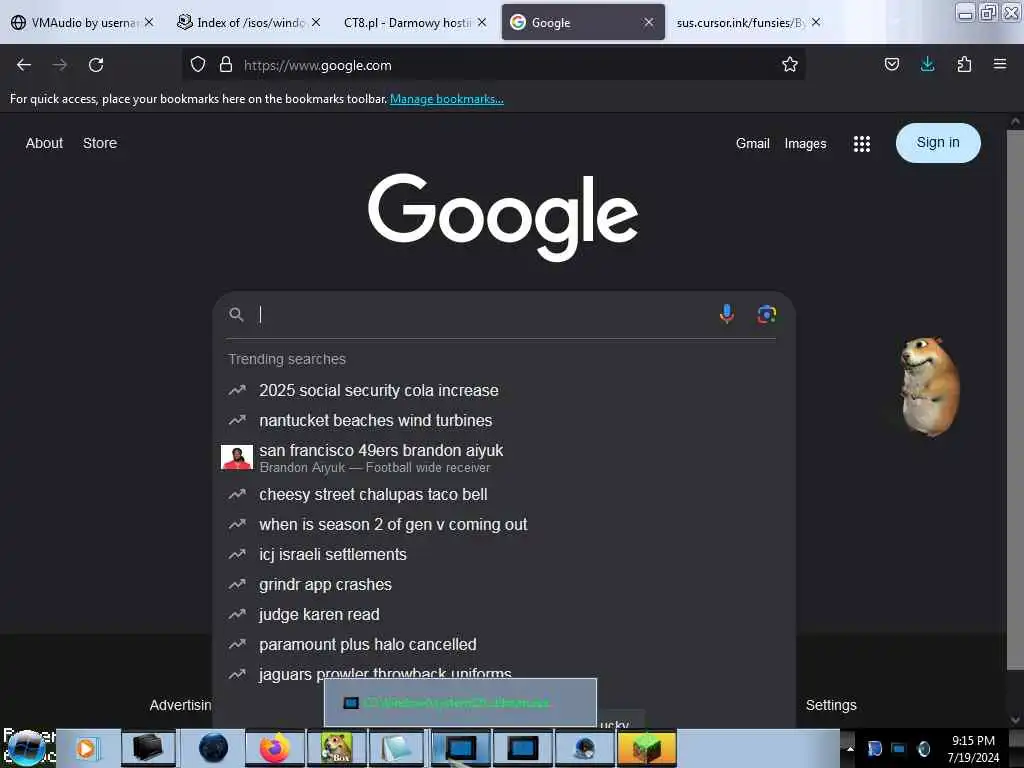
Task: Search by image with Google Lens
Action: click(766, 314)
